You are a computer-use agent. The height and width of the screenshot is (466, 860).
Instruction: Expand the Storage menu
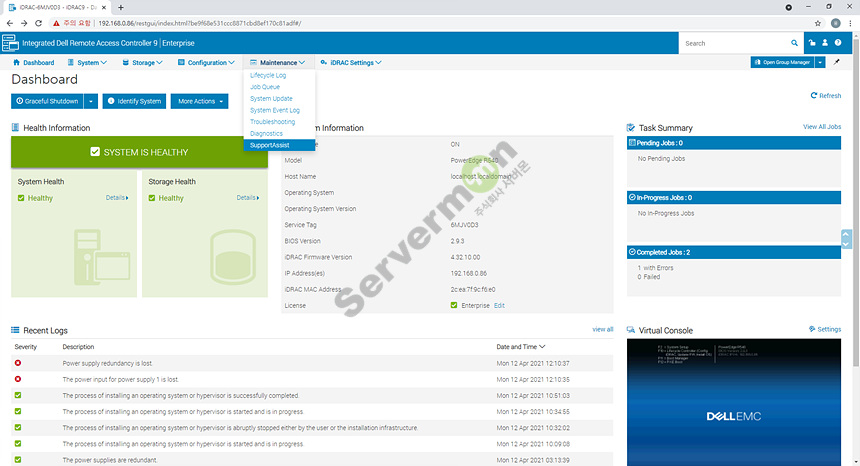(142, 62)
